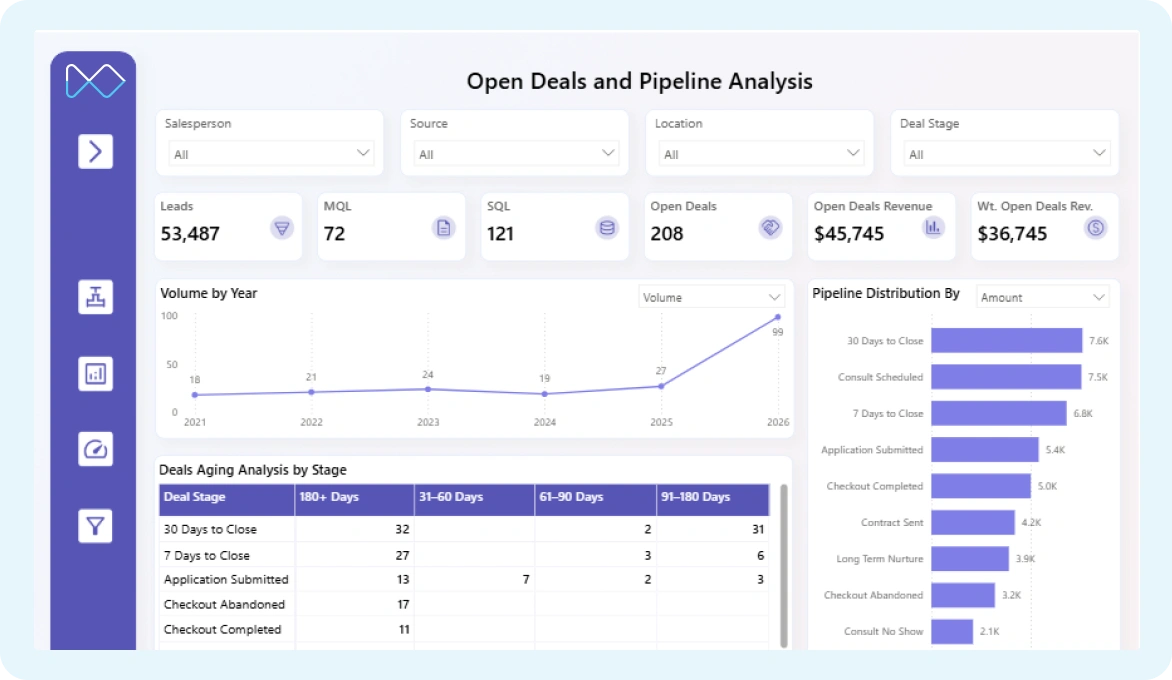Click the Open Deals Revenue value $45,745
Screen dimensions: 1172x680
click(849, 234)
